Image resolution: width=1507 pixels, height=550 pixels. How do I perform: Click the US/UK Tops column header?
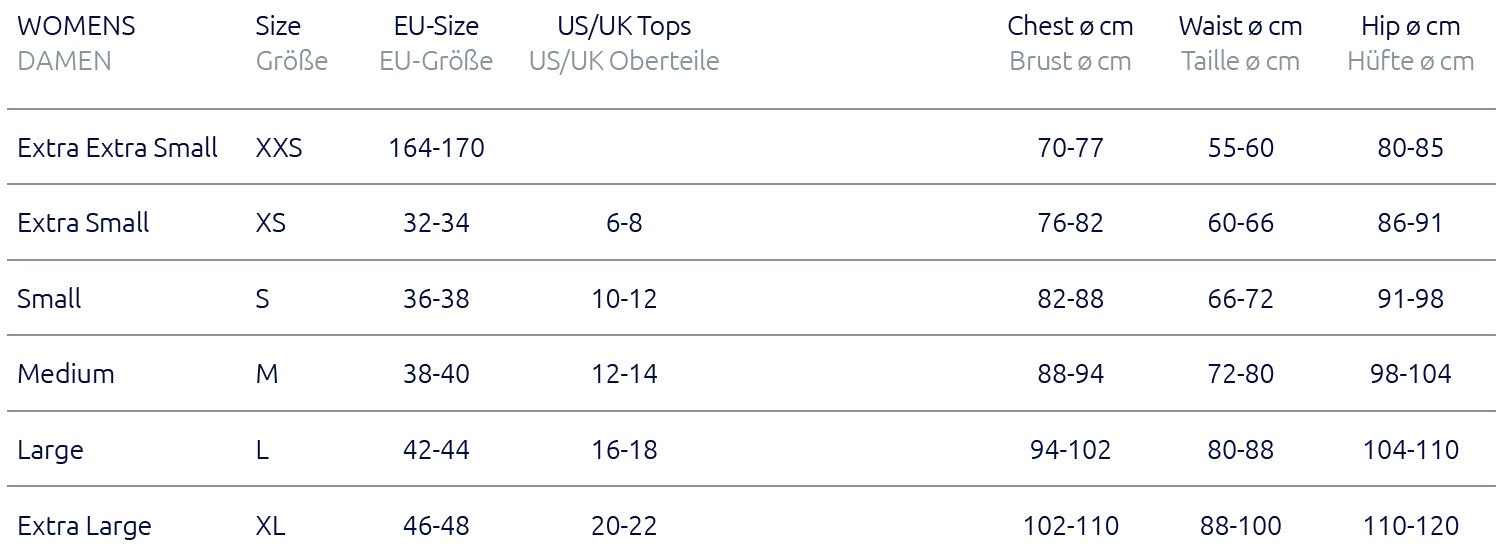(x=624, y=26)
